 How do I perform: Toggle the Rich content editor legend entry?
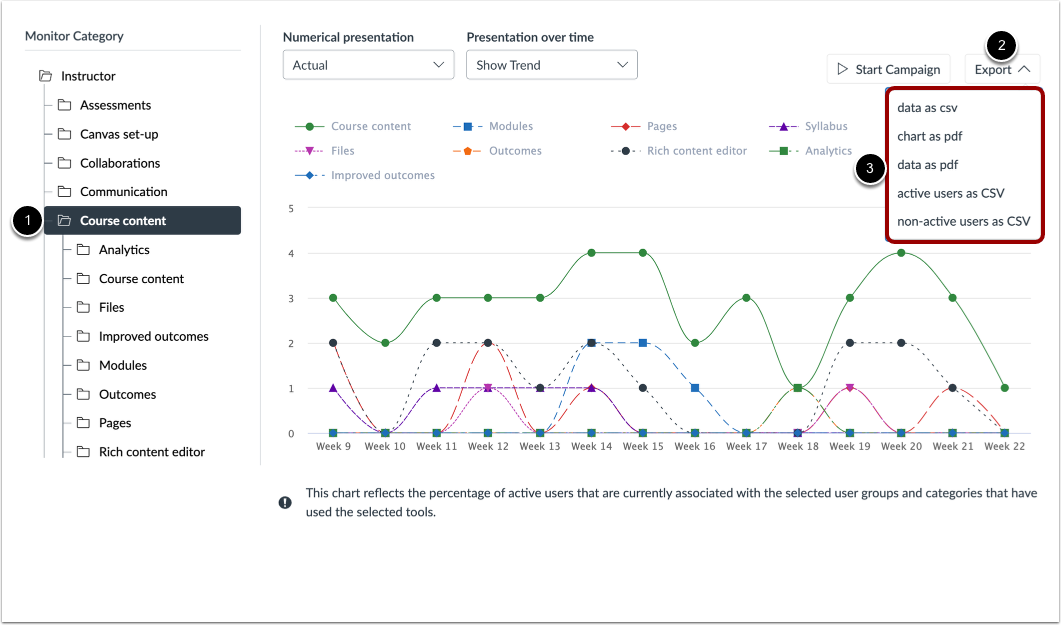(x=689, y=150)
